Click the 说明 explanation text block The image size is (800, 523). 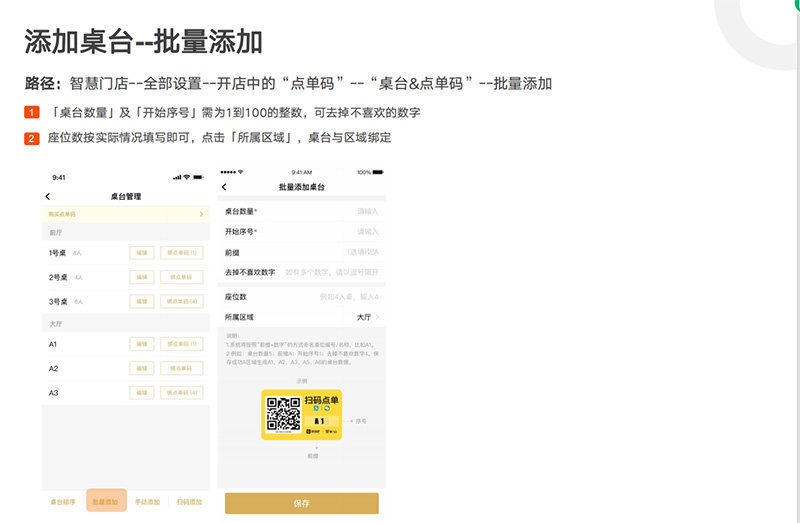pyautogui.click(x=302, y=349)
